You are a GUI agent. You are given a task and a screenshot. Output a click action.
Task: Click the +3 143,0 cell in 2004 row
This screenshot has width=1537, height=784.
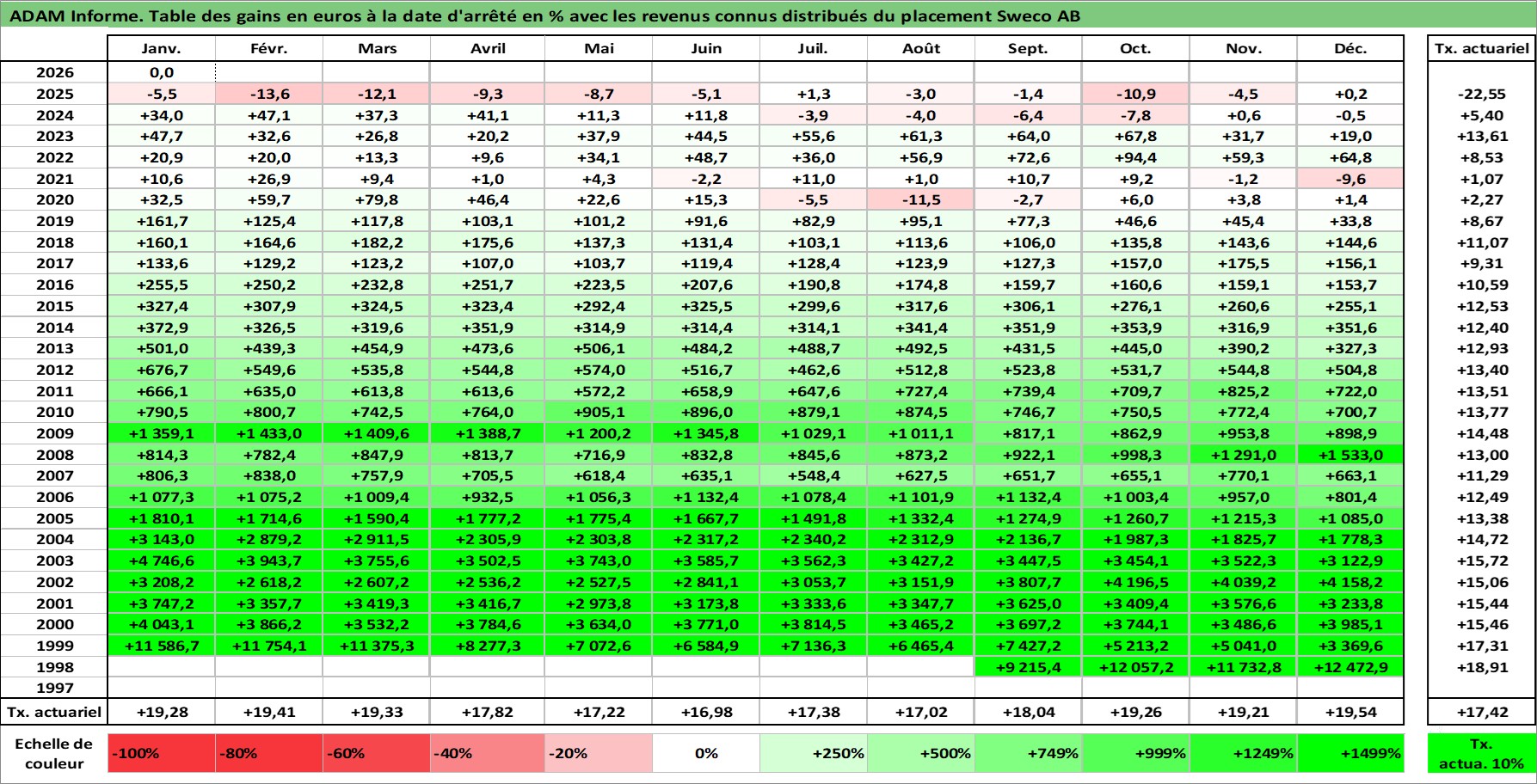pos(162,539)
